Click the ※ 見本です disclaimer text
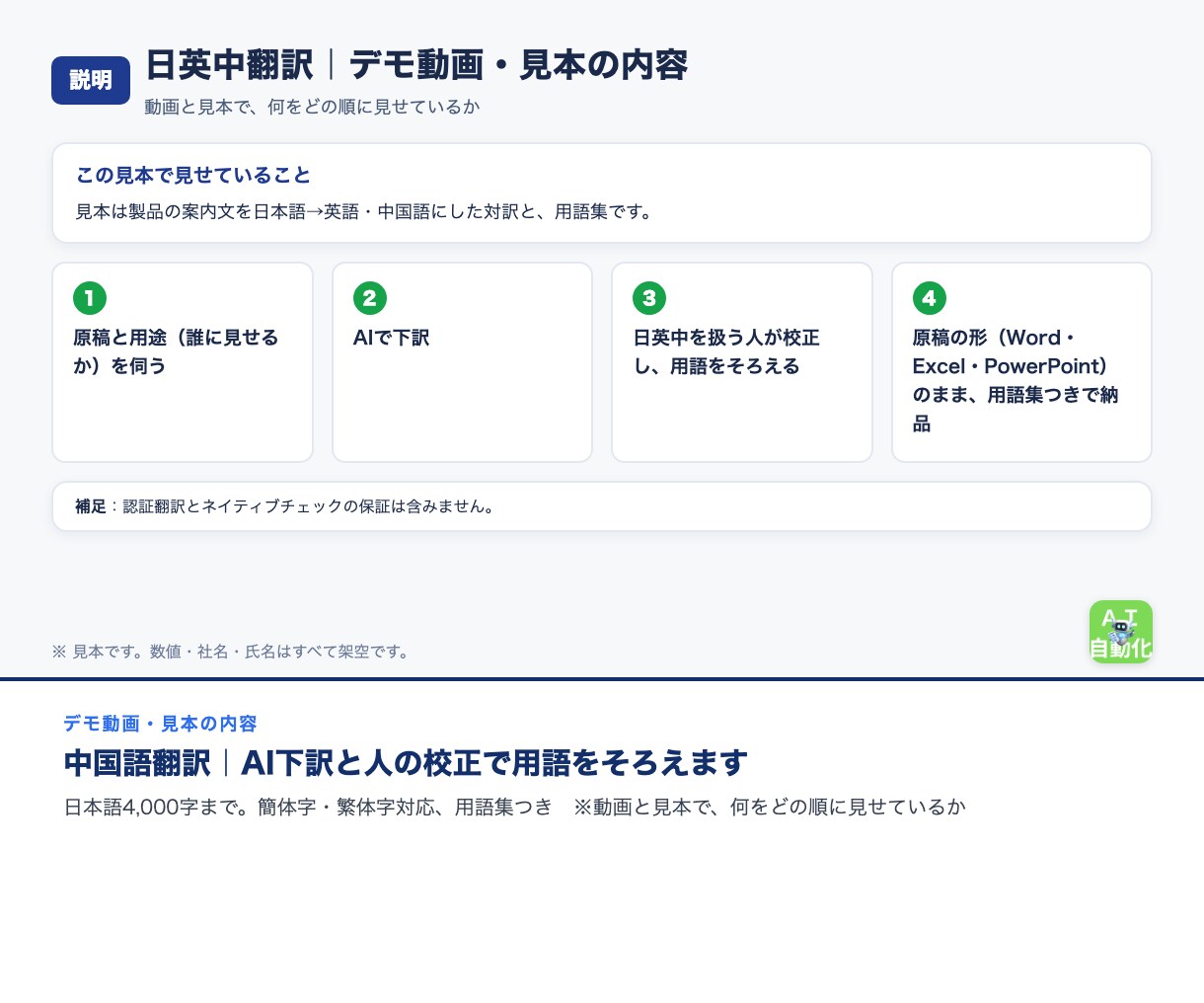 click(232, 652)
